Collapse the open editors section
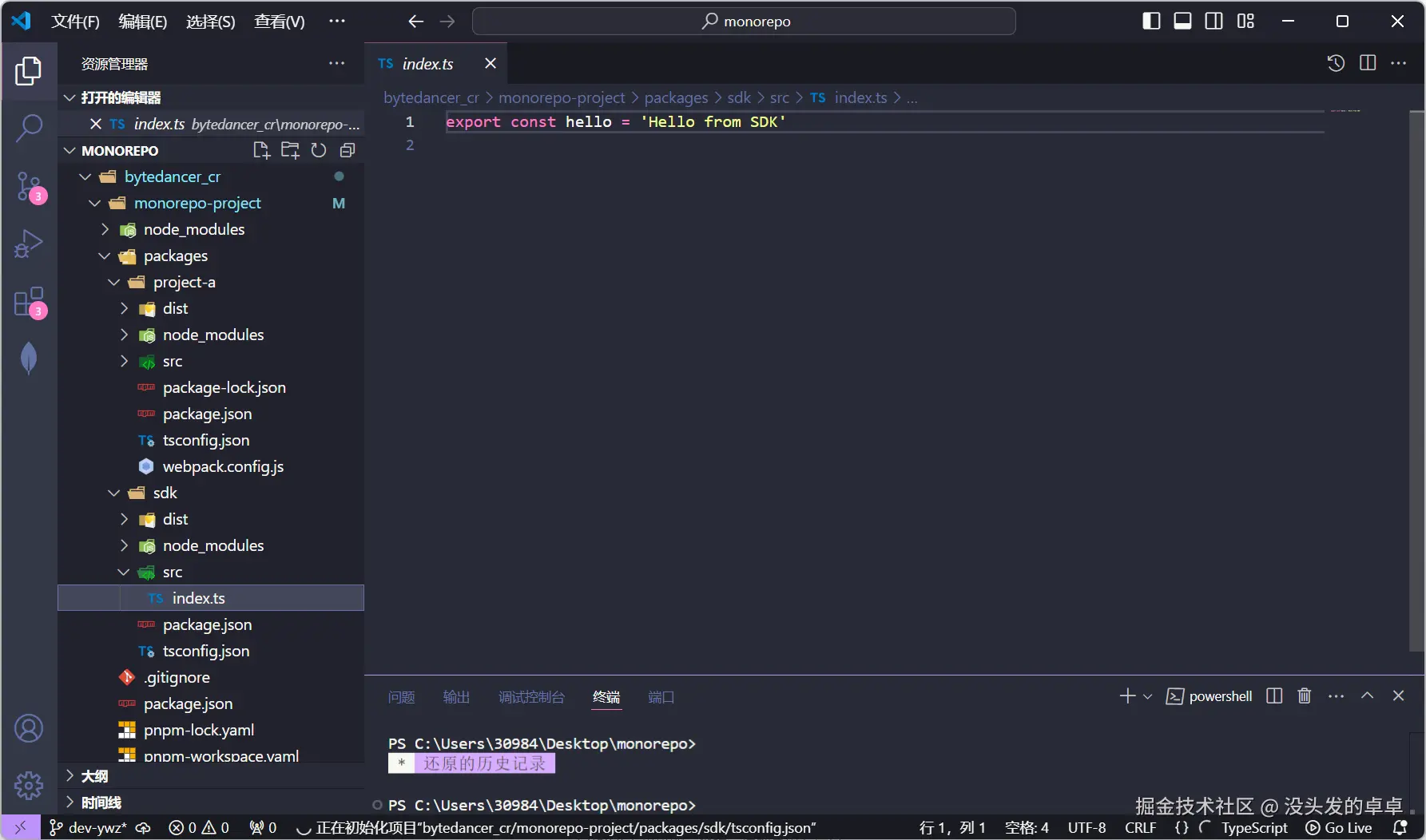This screenshot has height=840, width=1426. click(70, 97)
